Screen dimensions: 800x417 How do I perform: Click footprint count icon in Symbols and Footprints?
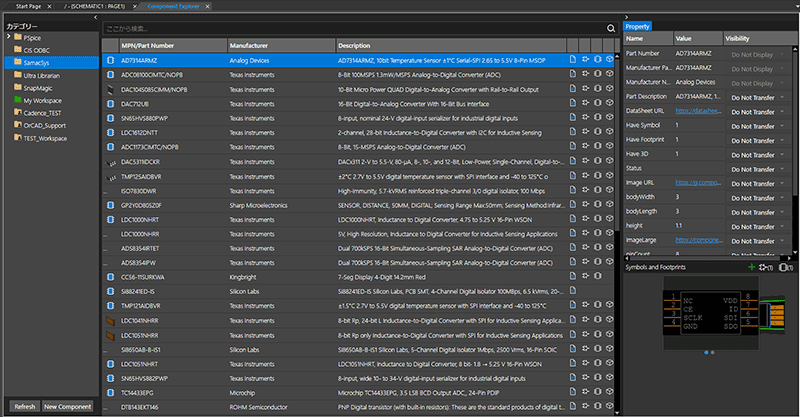pyautogui.click(x=786, y=267)
